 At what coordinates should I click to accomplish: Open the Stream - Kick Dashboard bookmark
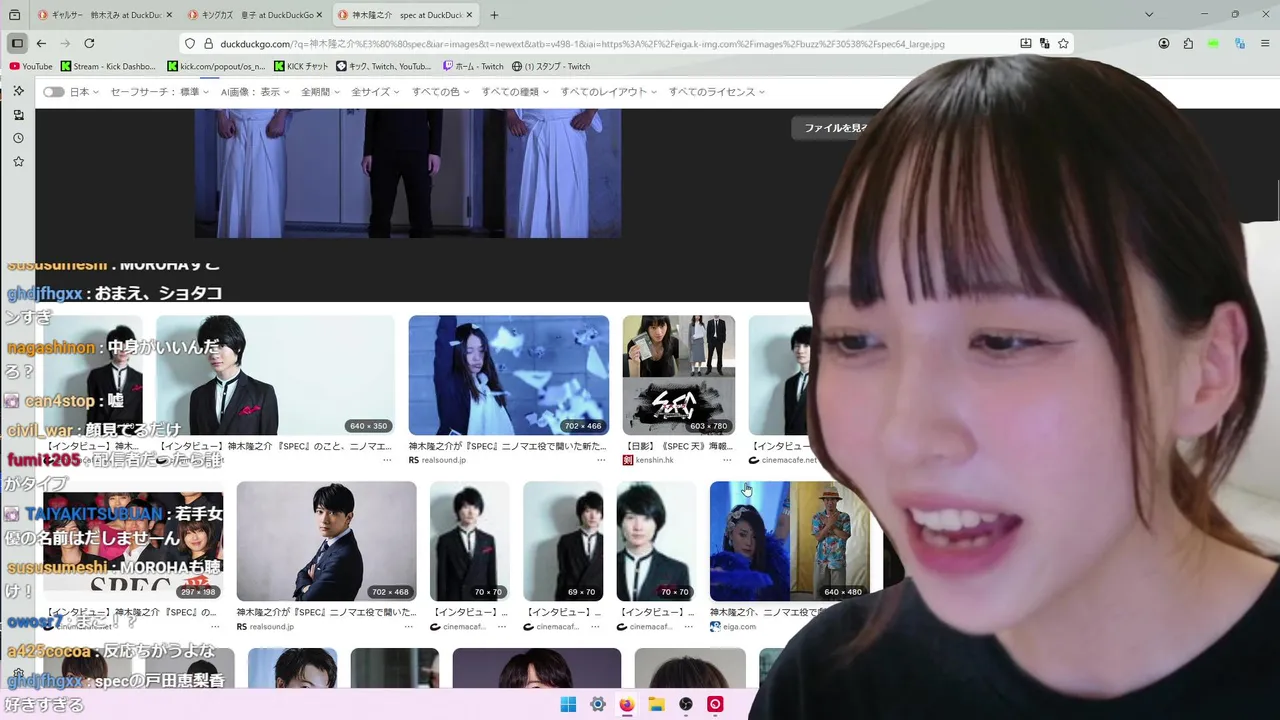click(108, 66)
